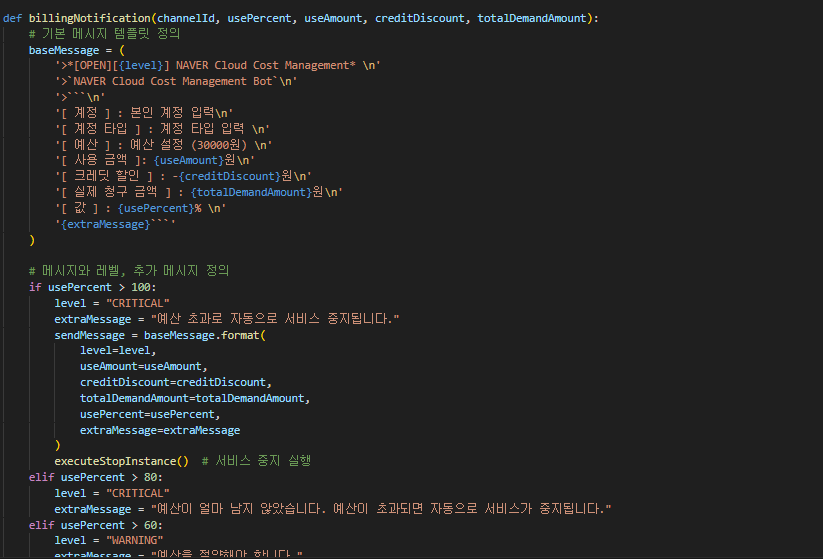The image size is (823, 559).
Task: Click the {usePercent}% placeholder line
Action: (x=140, y=208)
